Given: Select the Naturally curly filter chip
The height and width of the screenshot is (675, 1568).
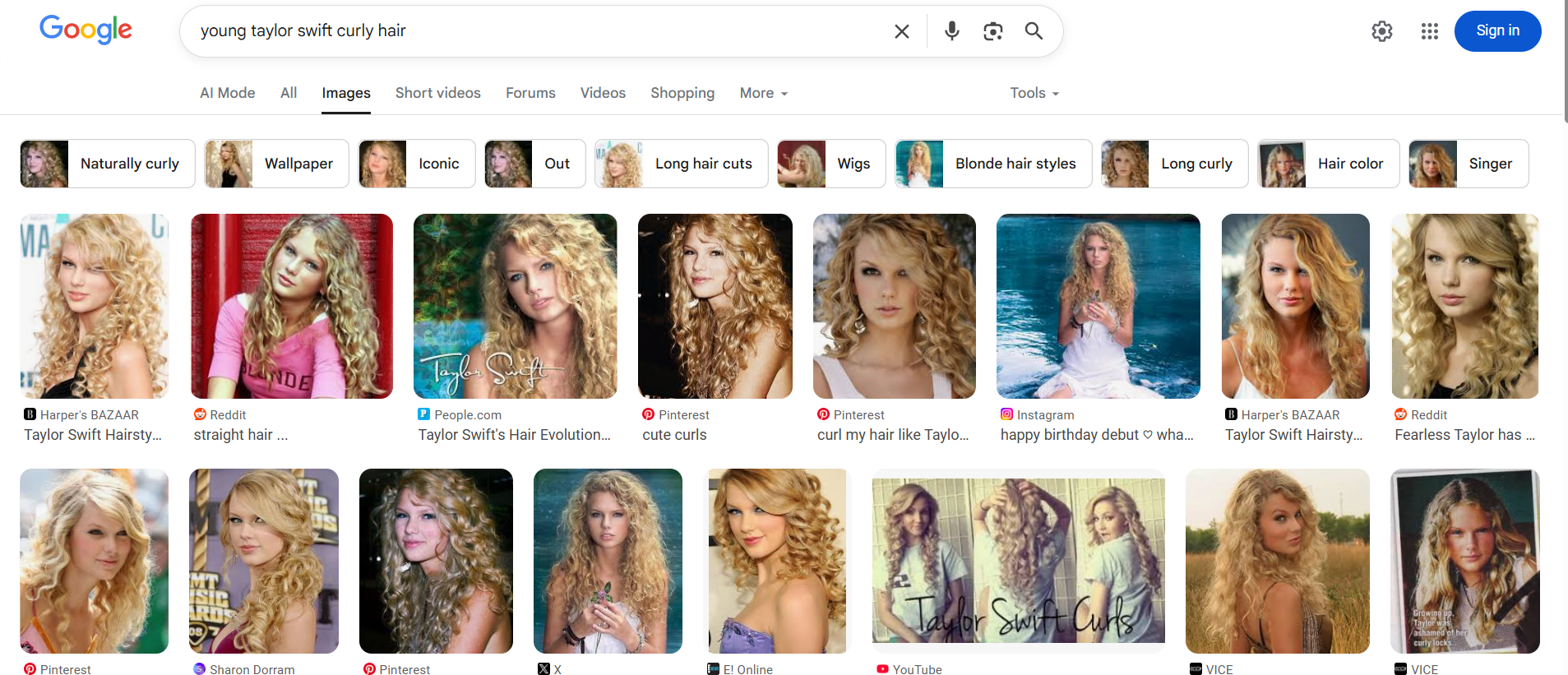Looking at the screenshot, I should click(x=108, y=164).
